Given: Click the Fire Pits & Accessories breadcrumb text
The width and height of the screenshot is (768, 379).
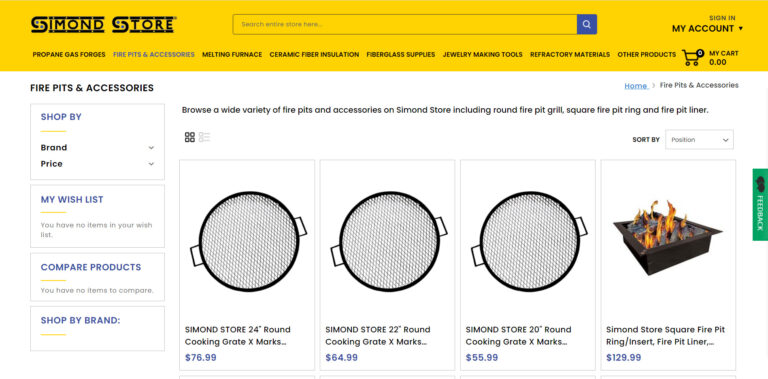Looking at the screenshot, I should pyautogui.click(x=699, y=85).
